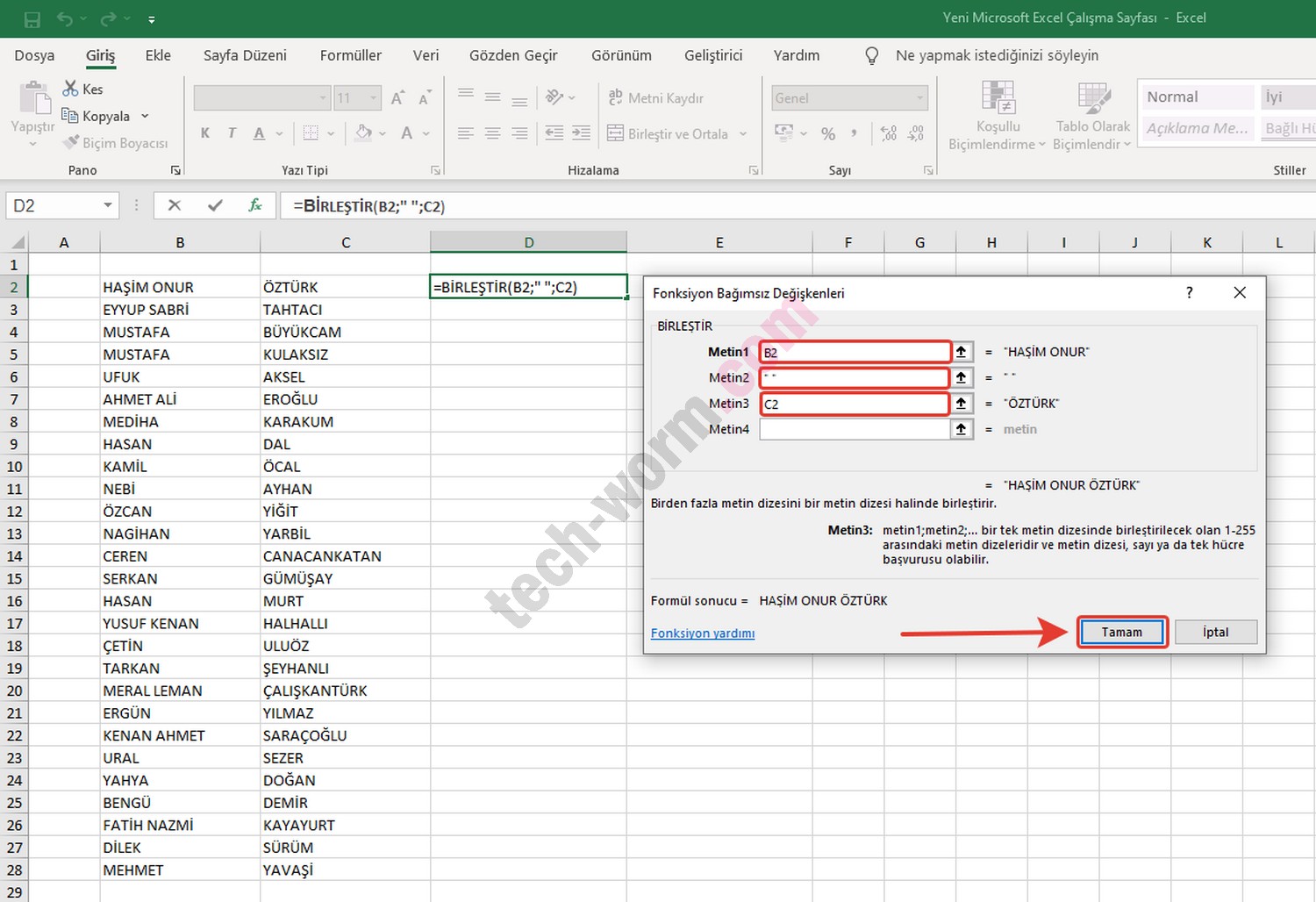Switch to the Veri tab

pos(426,55)
